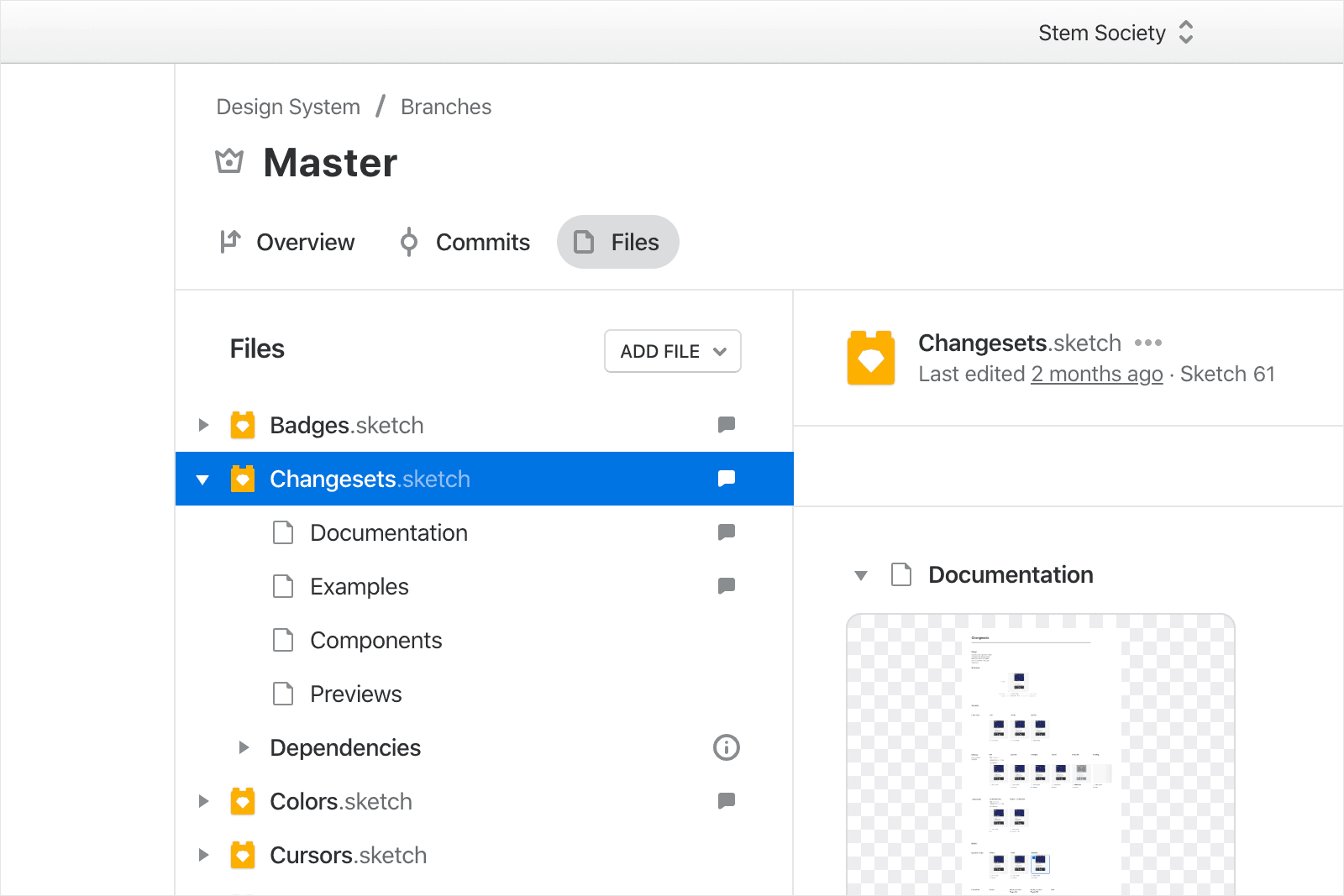Open the Documentation artboard thumbnail
This screenshot has width=1344, height=896.
click(1040, 756)
